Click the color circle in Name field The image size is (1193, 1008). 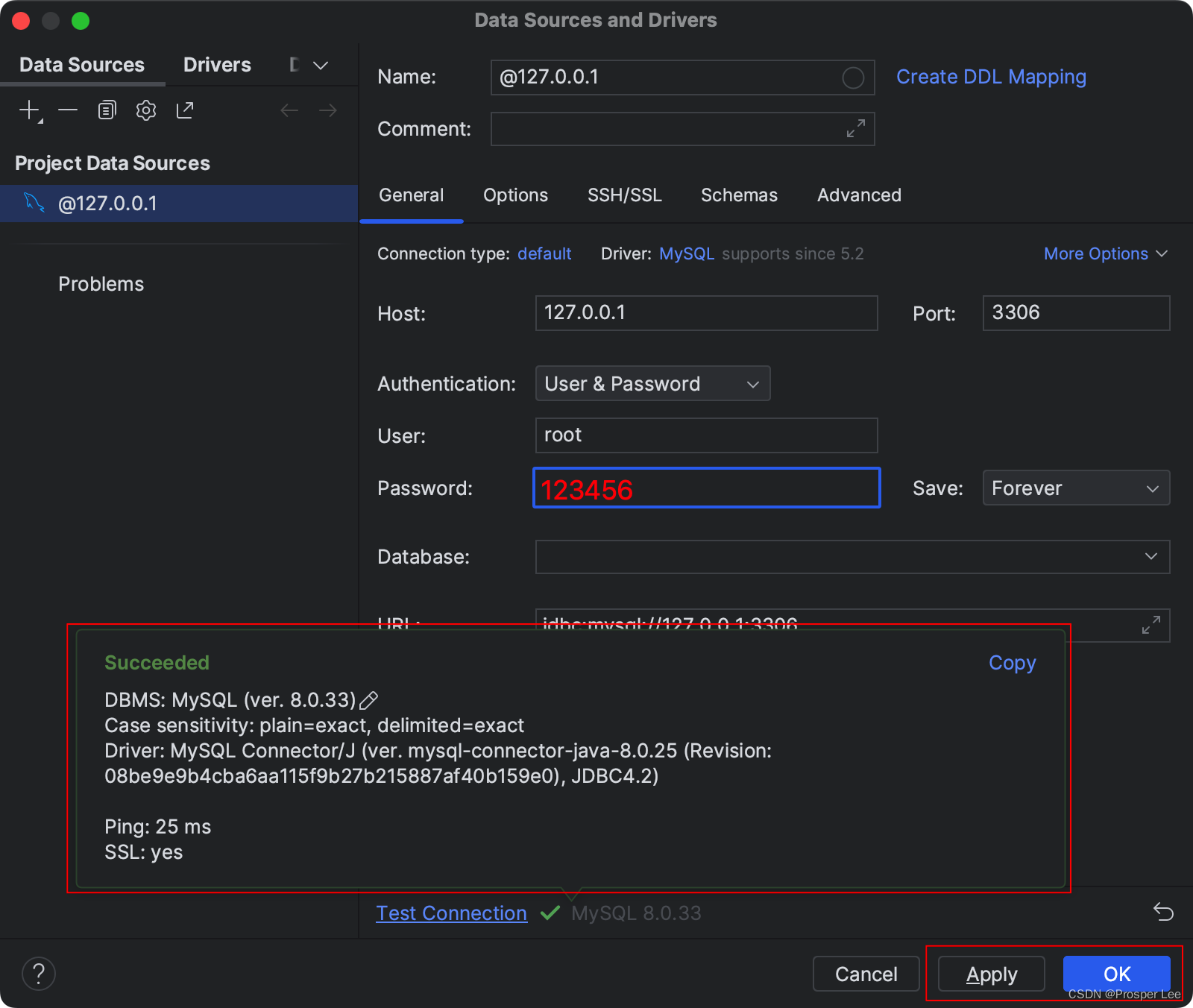tap(853, 78)
